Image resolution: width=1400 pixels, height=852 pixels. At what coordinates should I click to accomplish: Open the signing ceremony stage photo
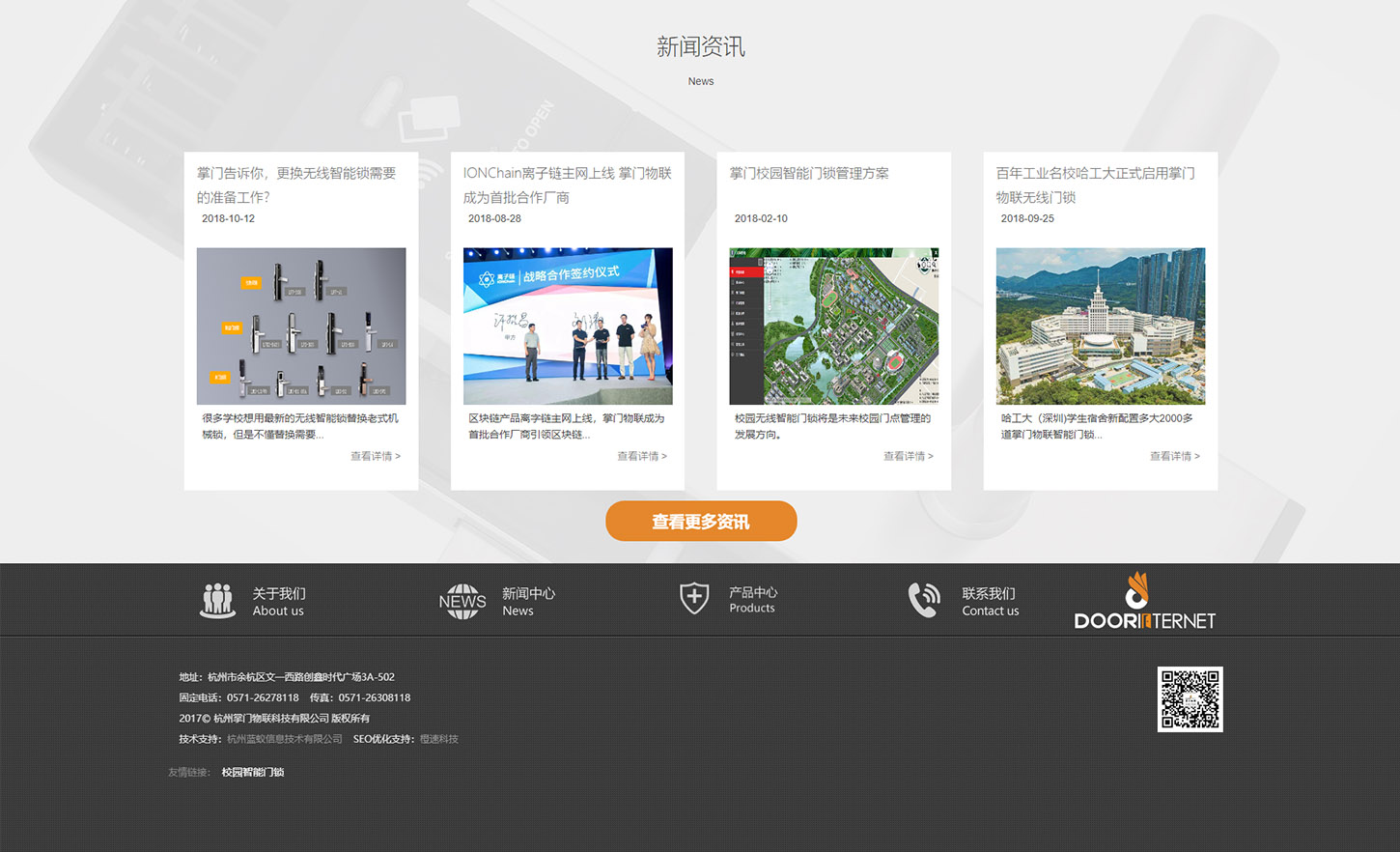[x=568, y=327]
